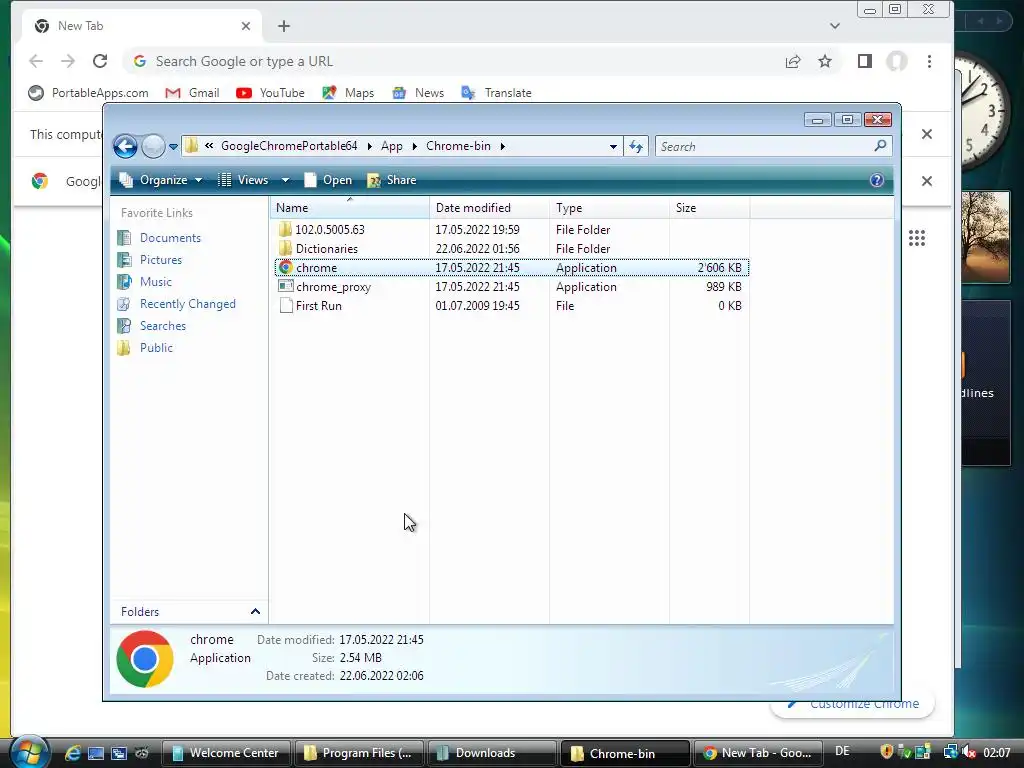Sort by Size column header
The image size is (1024, 768).
[x=709, y=208]
